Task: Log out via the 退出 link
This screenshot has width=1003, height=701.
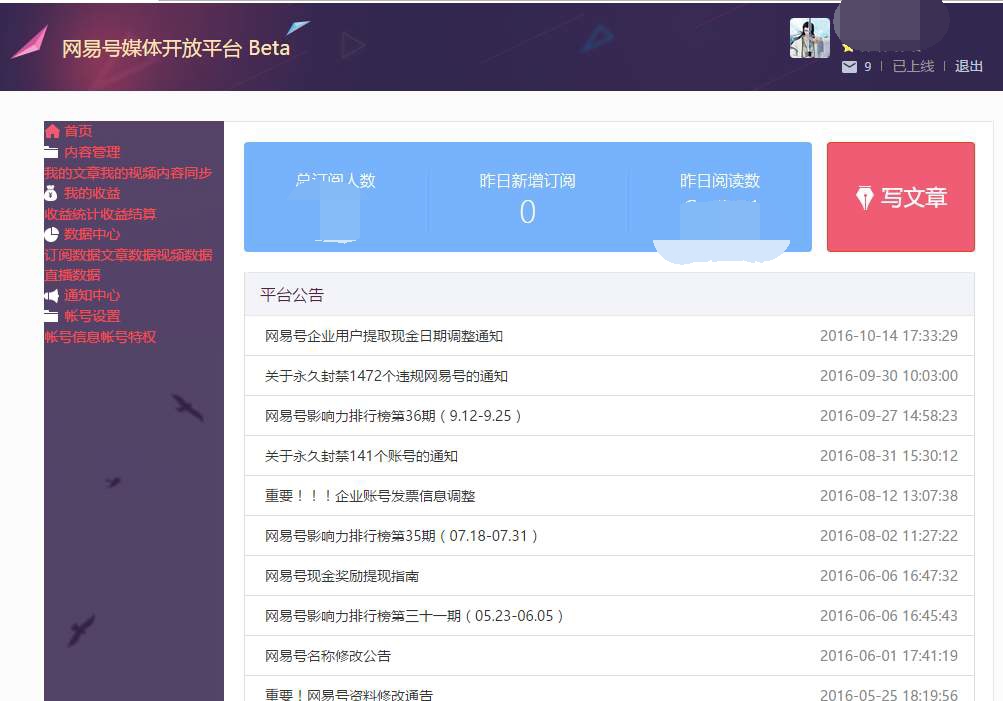Action: 968,67
